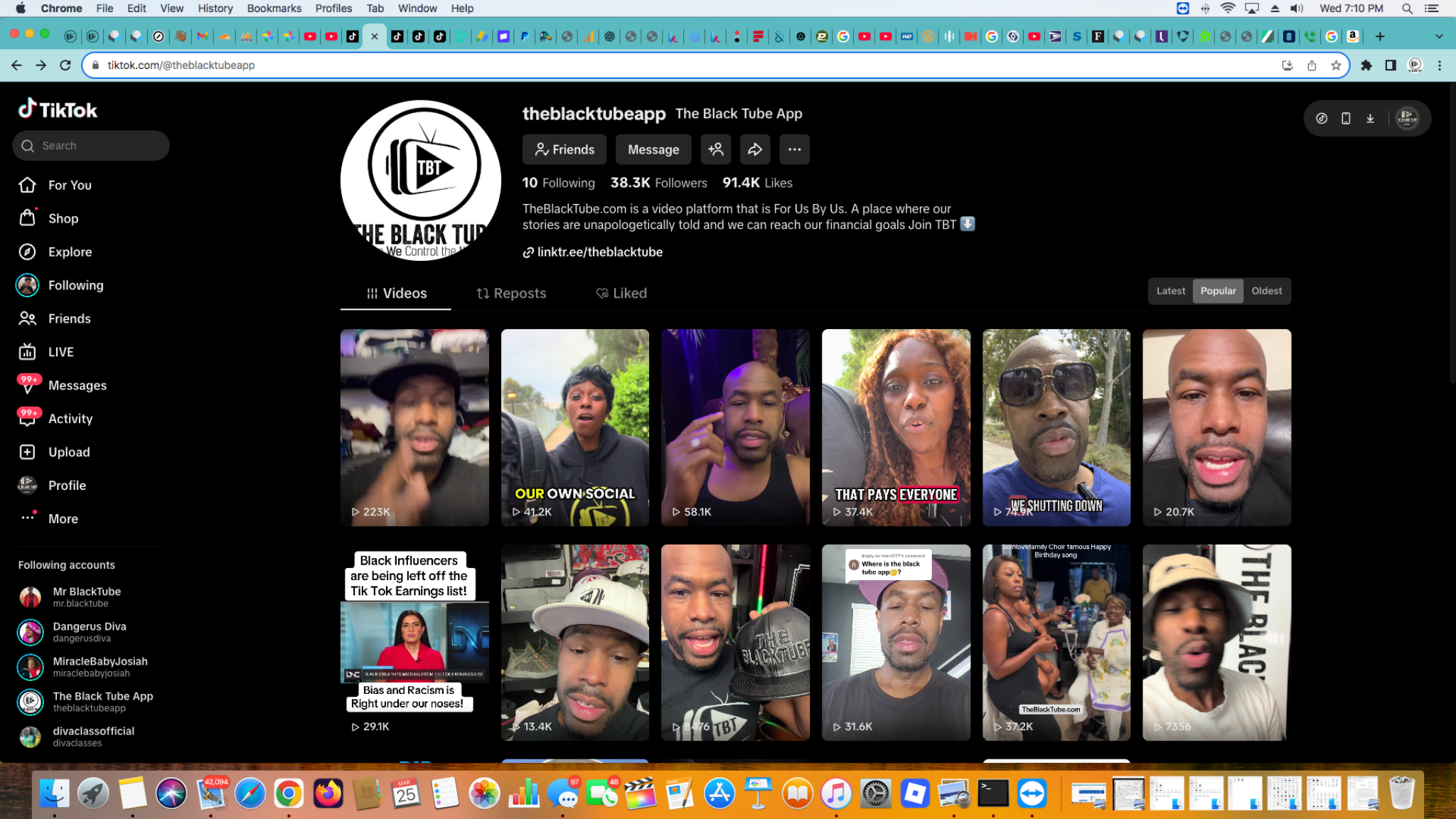Switch to the Reposts tab

510,293
